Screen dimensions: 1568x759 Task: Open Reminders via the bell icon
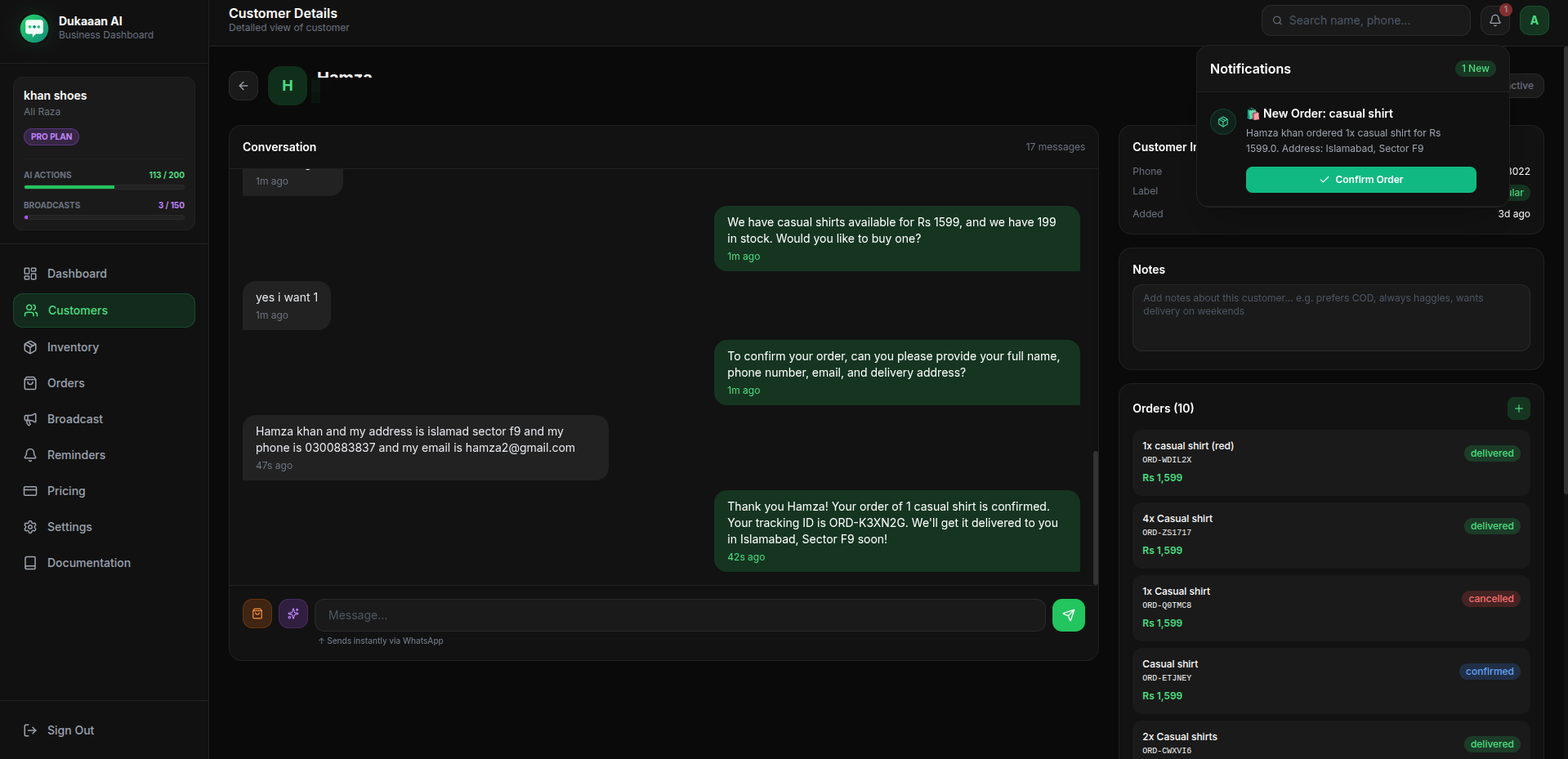(x=30, y=455)
